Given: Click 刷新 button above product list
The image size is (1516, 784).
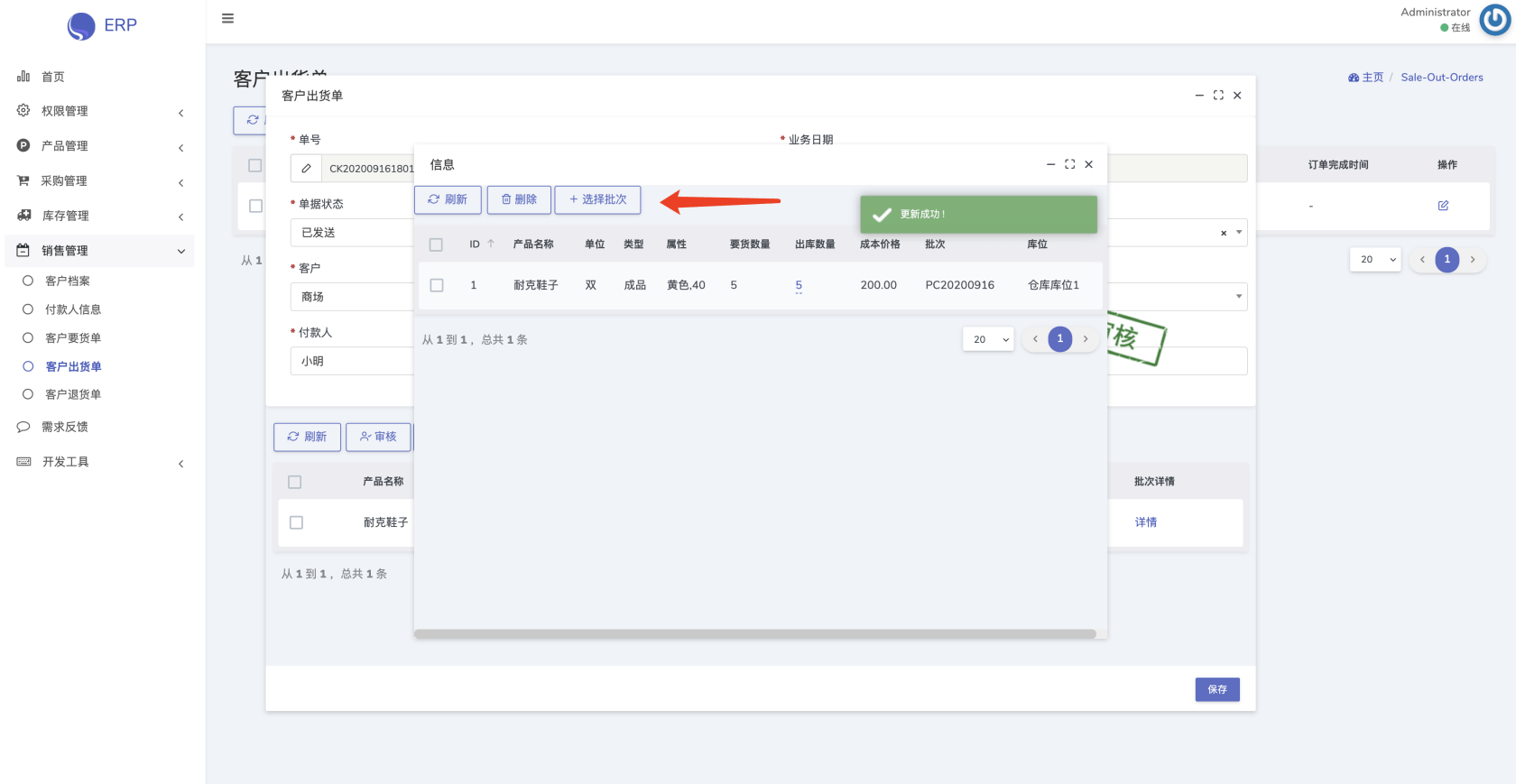Looking at the screenshot, I should (307, 437).
